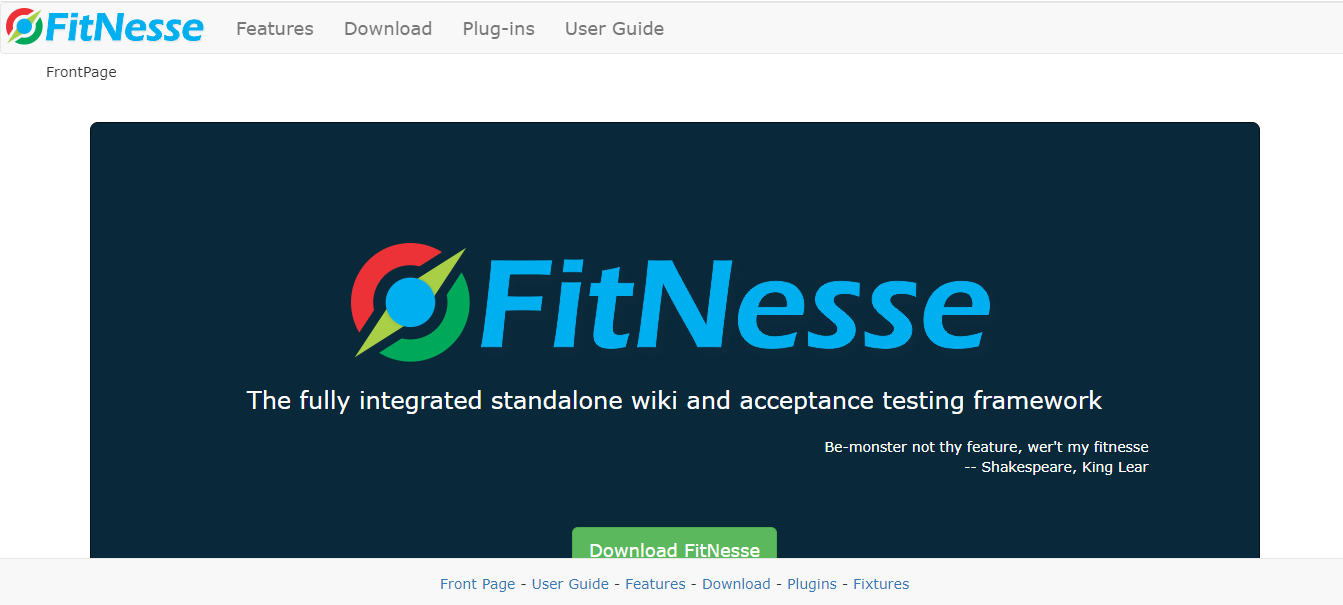
Task: Visit the User Guide footer link
Action: pyautogui.click(x=570, y=583)
